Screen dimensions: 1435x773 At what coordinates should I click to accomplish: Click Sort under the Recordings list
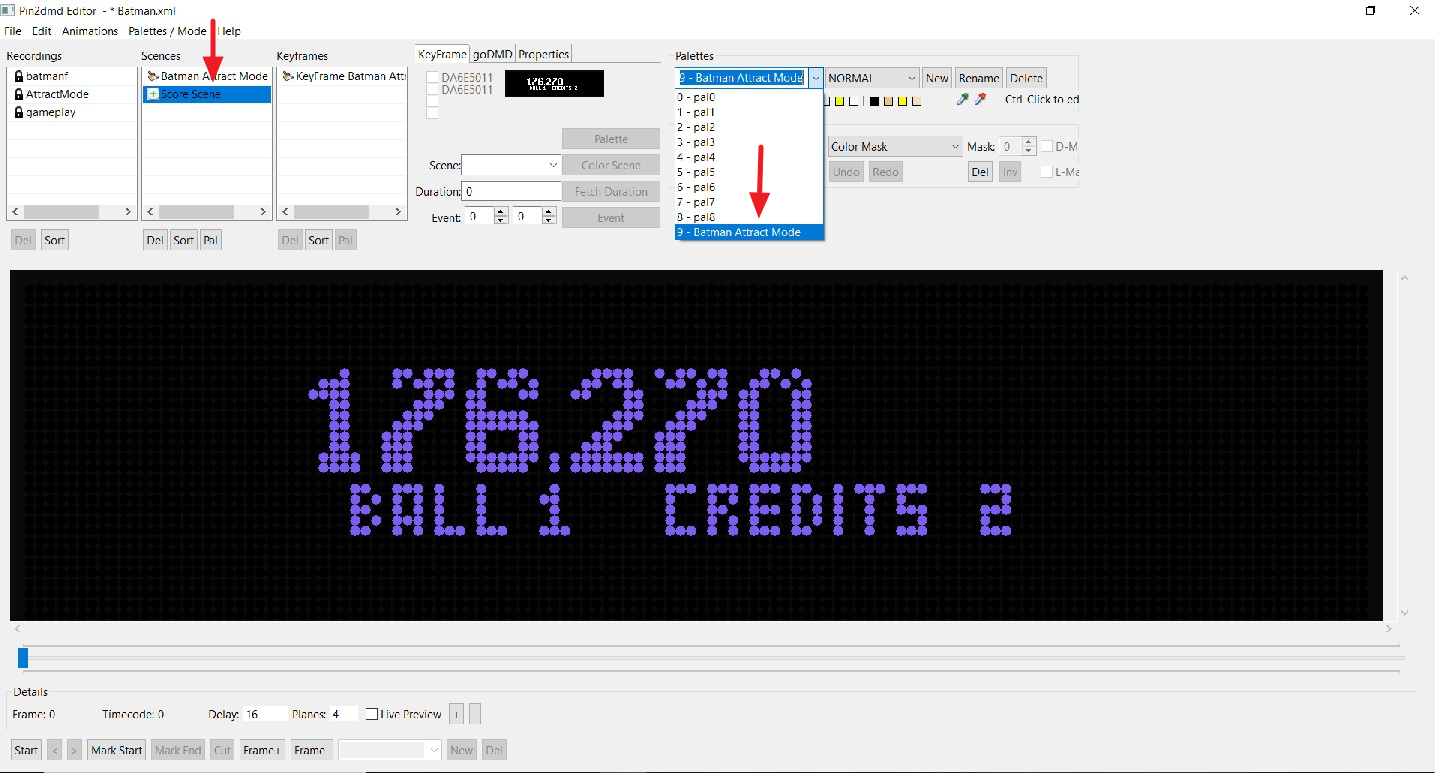pyautogui.click(x=55, y=240)
